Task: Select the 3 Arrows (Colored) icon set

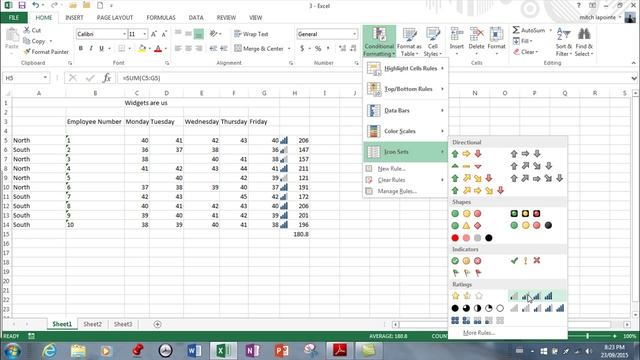Action: 467,154
